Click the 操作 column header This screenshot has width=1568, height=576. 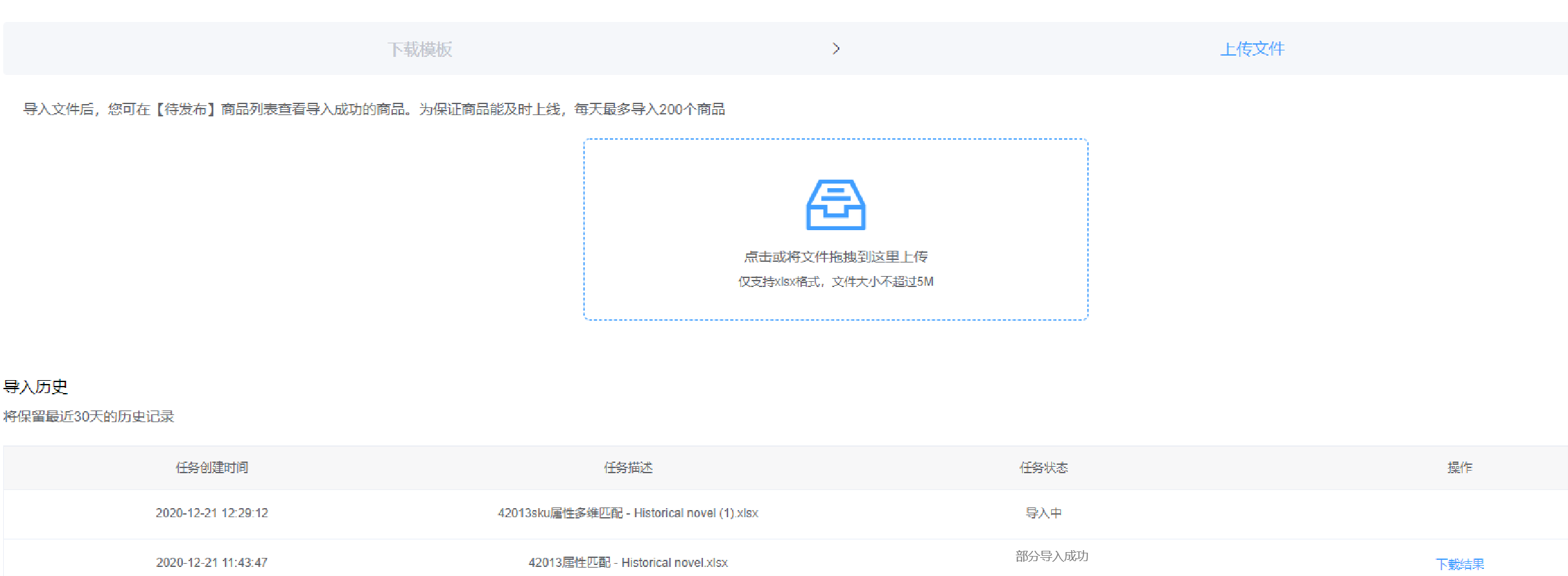point(1459,467)
